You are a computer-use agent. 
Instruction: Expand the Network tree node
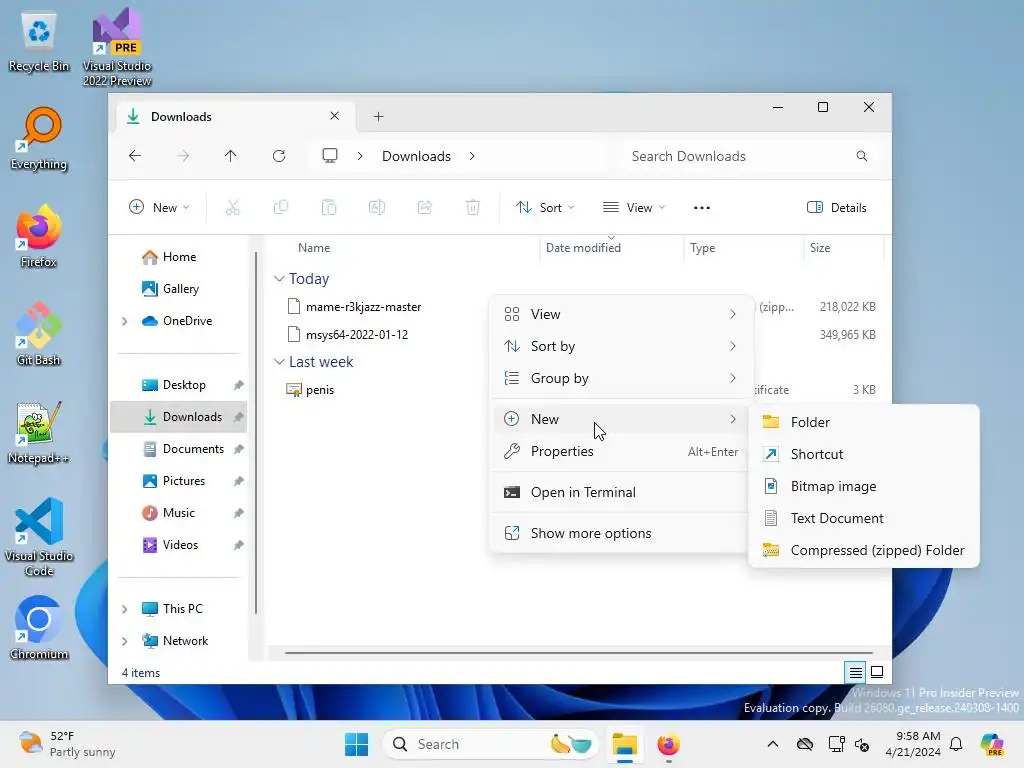tap(125, 641)
